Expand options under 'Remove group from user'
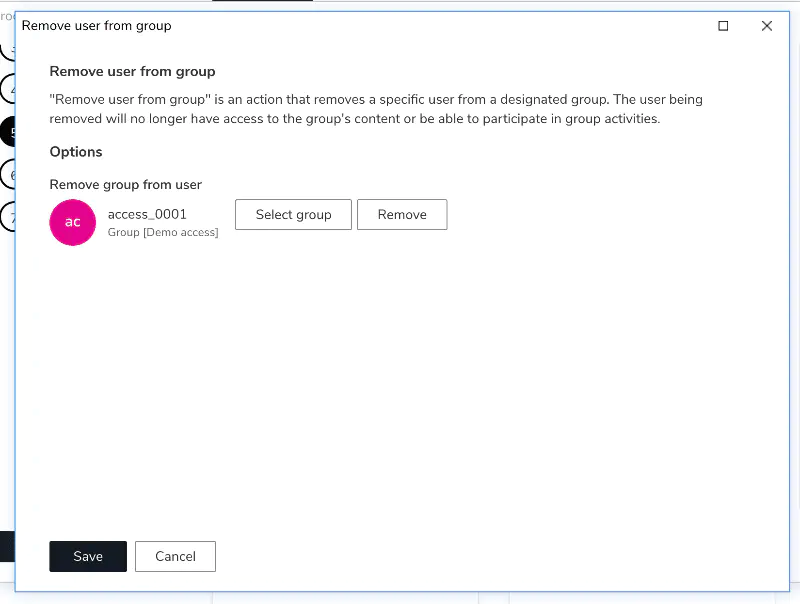Screen dimensions: 800x604 point(126,185)
